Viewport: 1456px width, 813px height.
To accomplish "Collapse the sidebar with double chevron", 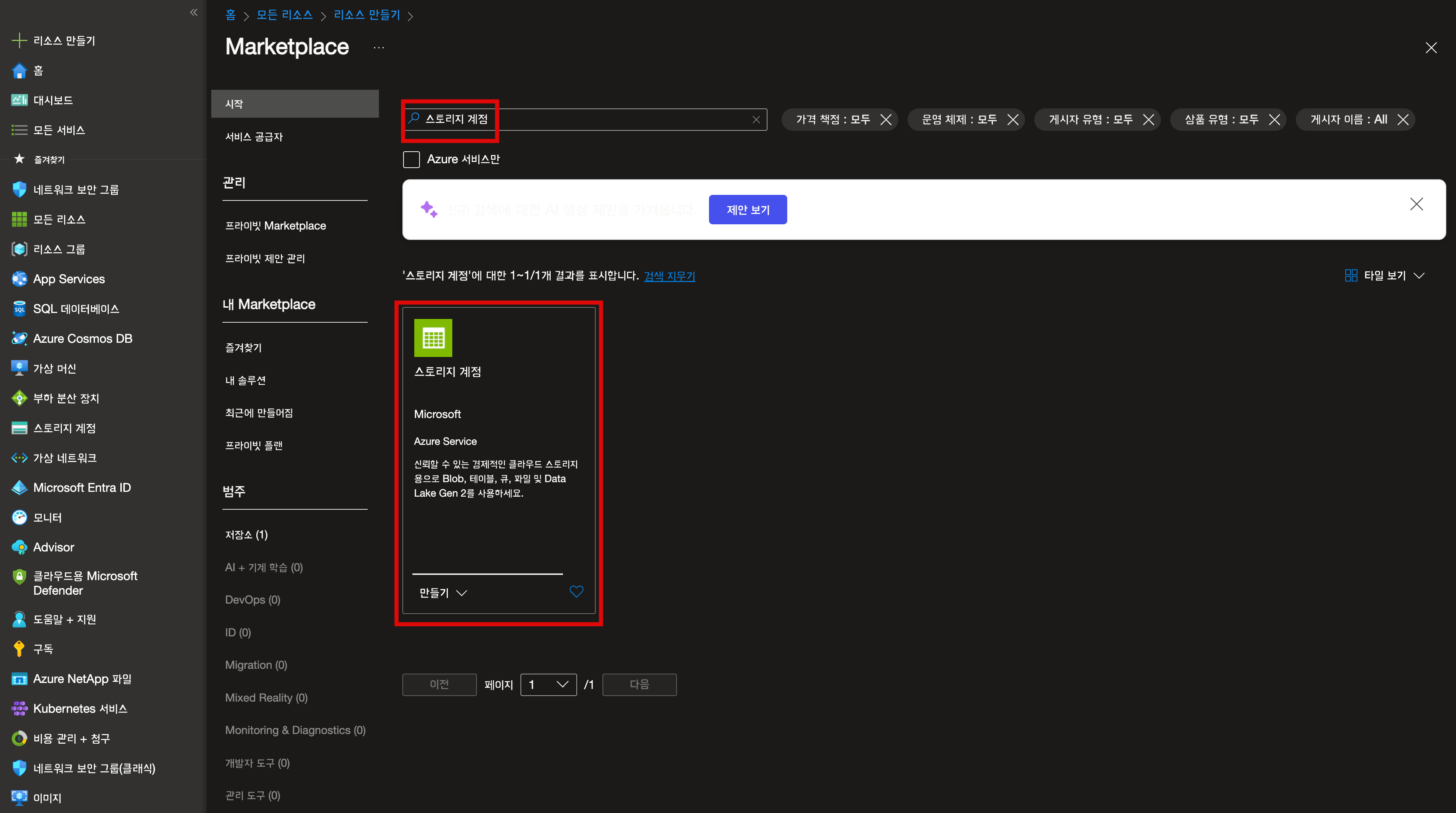I will click(x=193, y=12).
